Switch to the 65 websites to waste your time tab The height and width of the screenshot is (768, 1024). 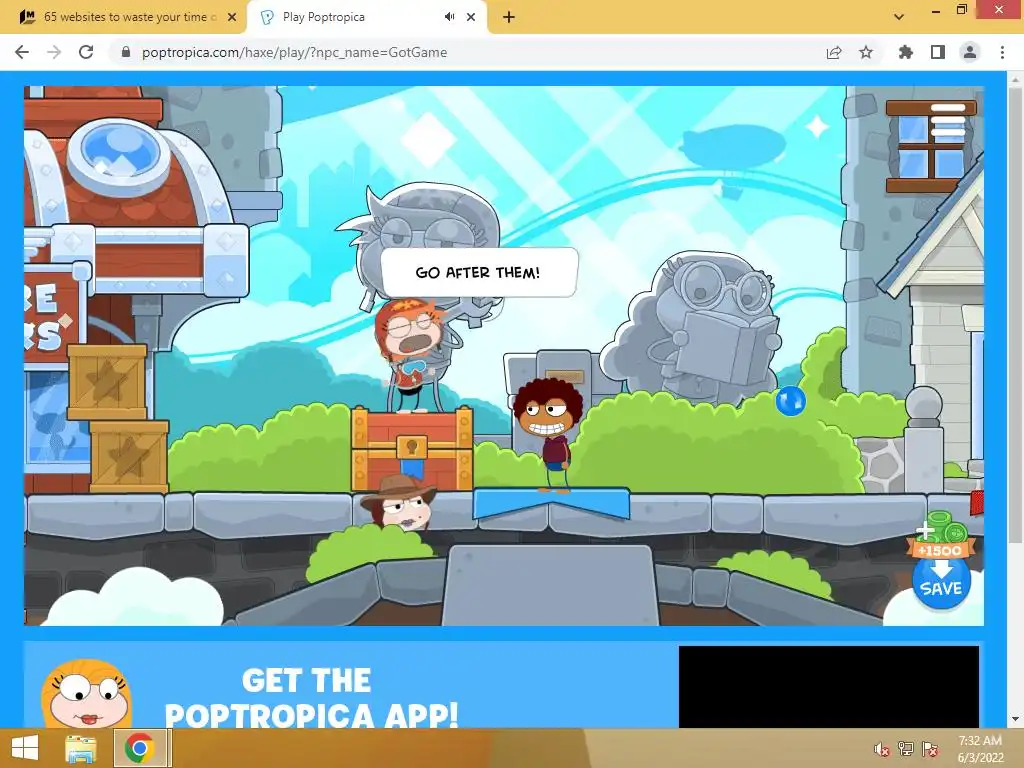123,17
